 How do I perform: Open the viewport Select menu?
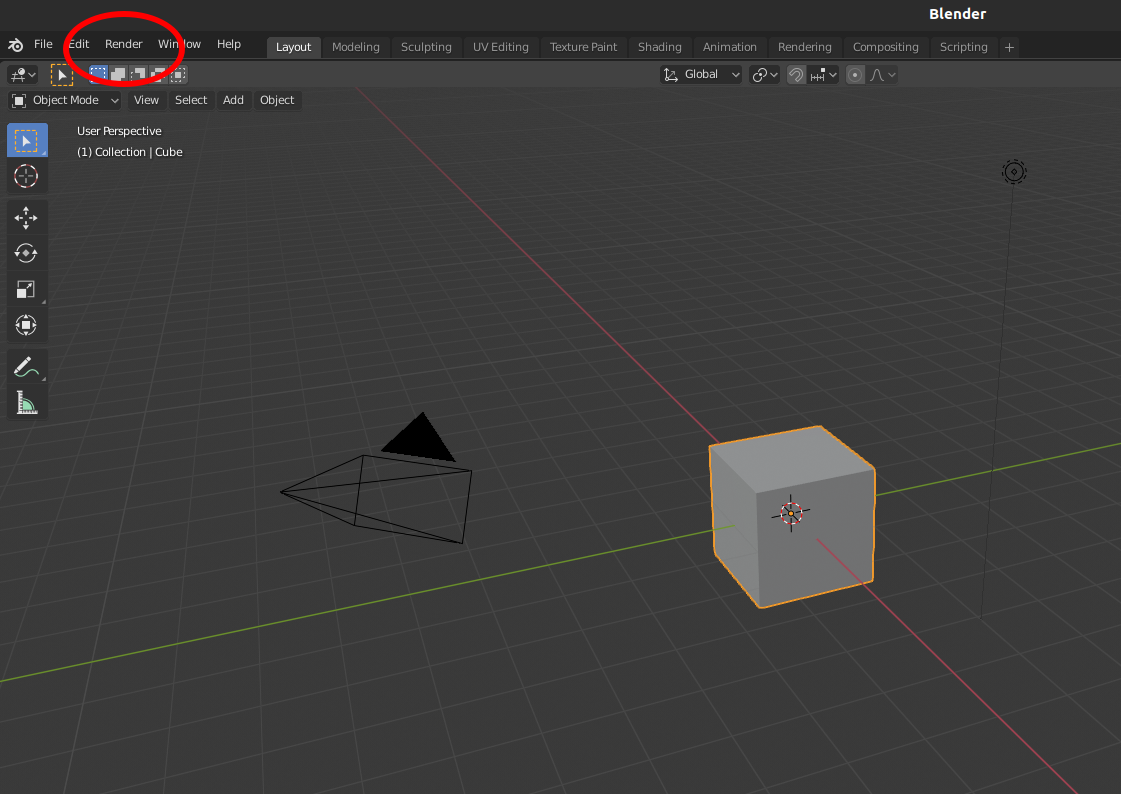191,100
